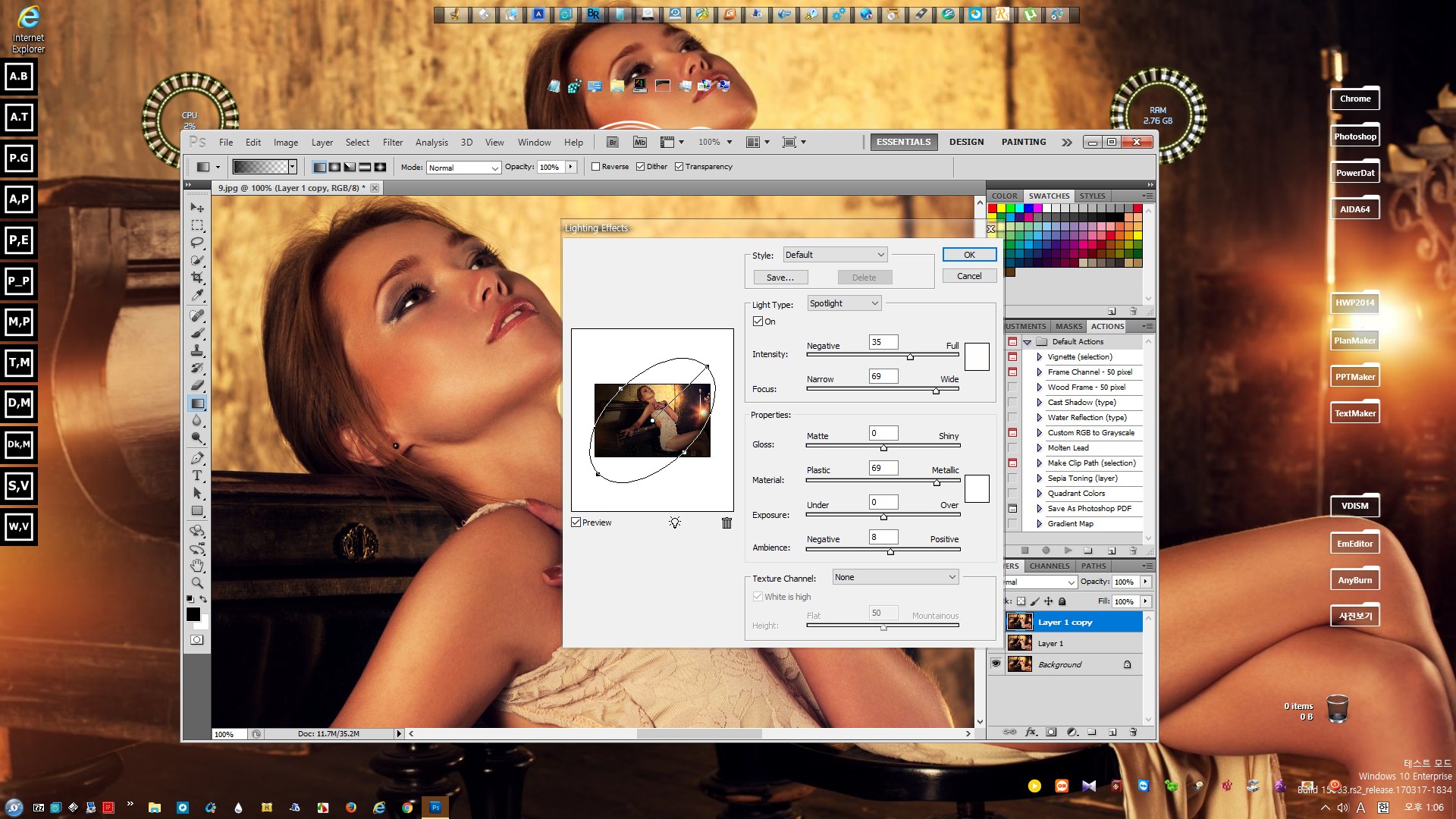Choose the Diamond Gradient style icon
Screen dimensions: 1456x819
coord(380,167)
